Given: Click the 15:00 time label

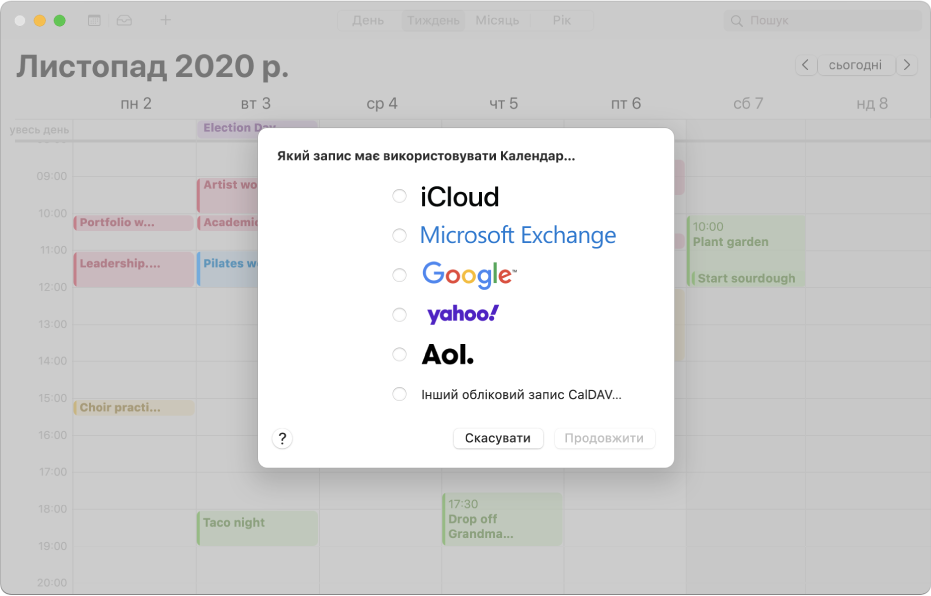Looking at the screenshot, I should (52, 398).
